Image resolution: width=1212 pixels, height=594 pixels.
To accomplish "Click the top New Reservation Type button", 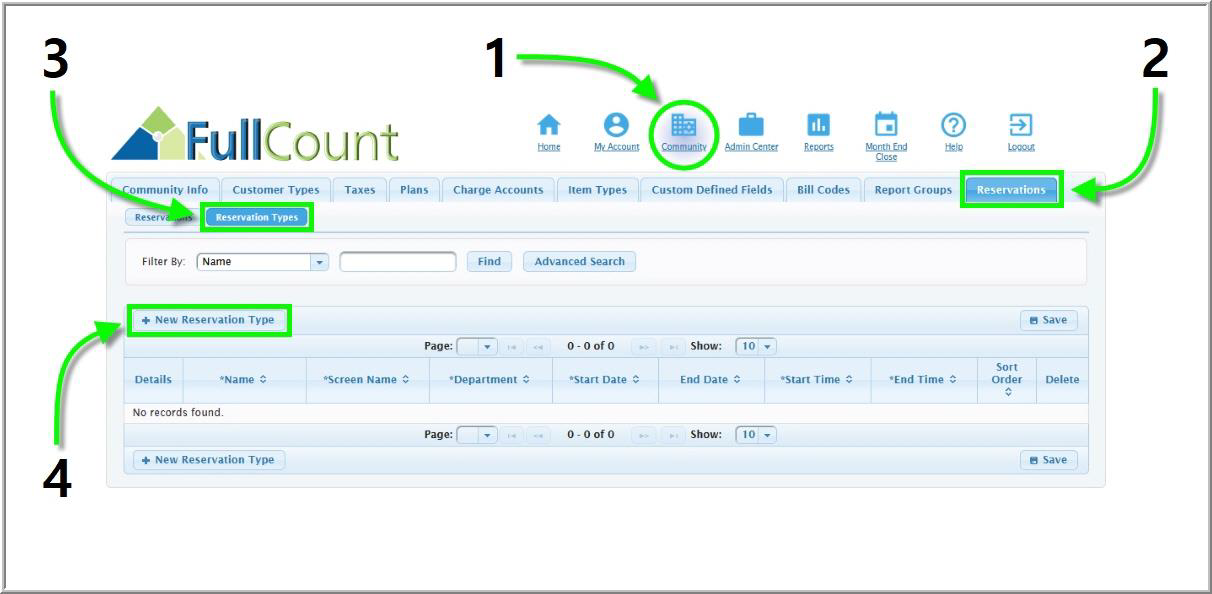I will tap(208, 320).
